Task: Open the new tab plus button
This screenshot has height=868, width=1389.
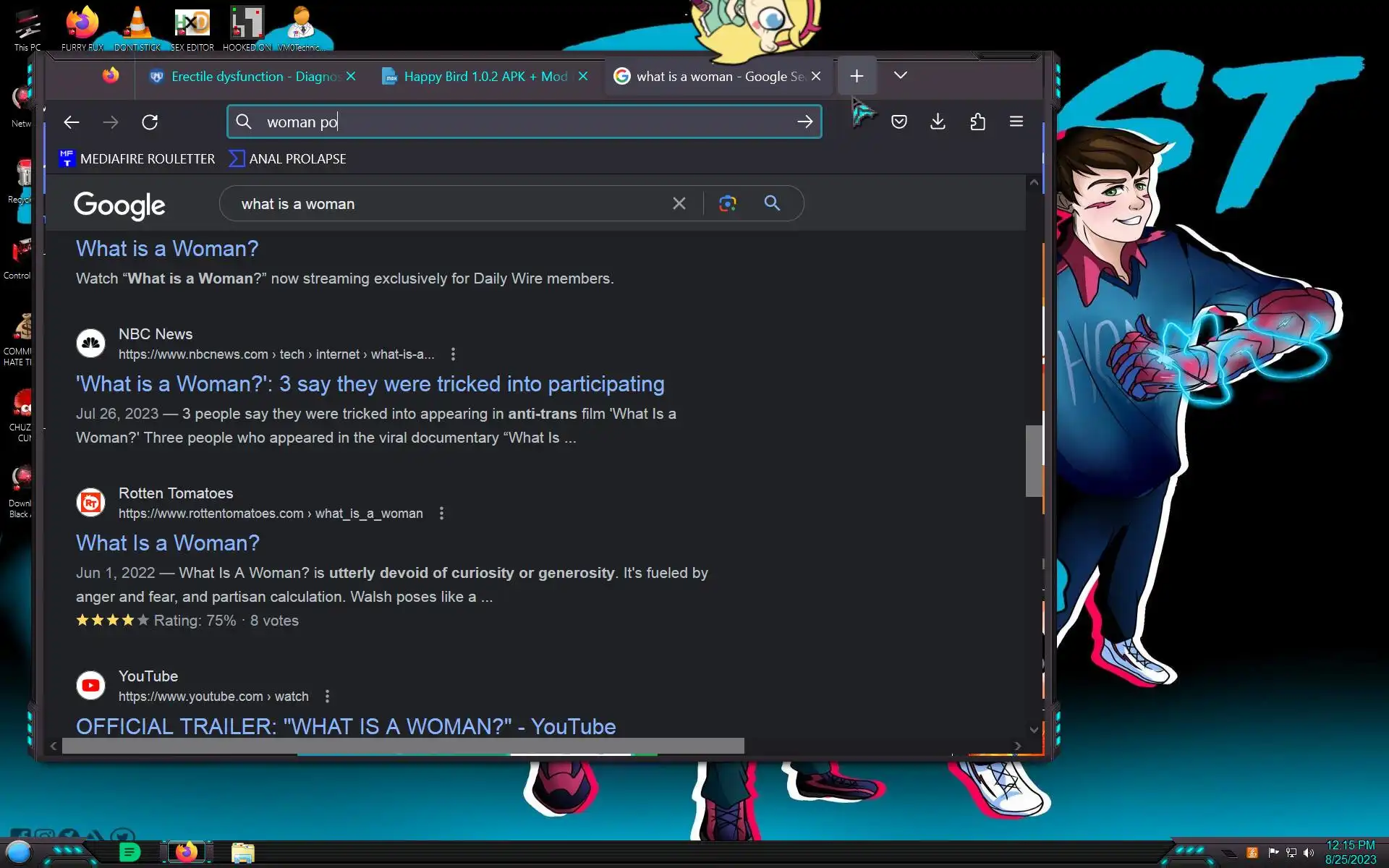Action: [857, 76]
